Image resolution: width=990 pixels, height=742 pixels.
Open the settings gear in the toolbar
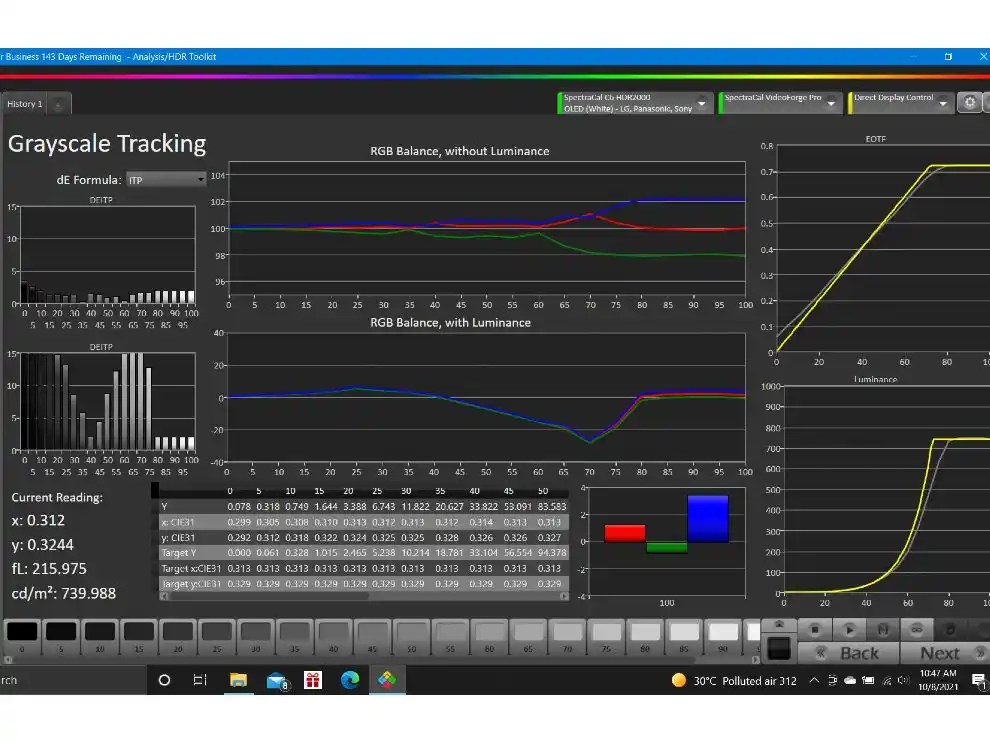[x=970, y=102]
